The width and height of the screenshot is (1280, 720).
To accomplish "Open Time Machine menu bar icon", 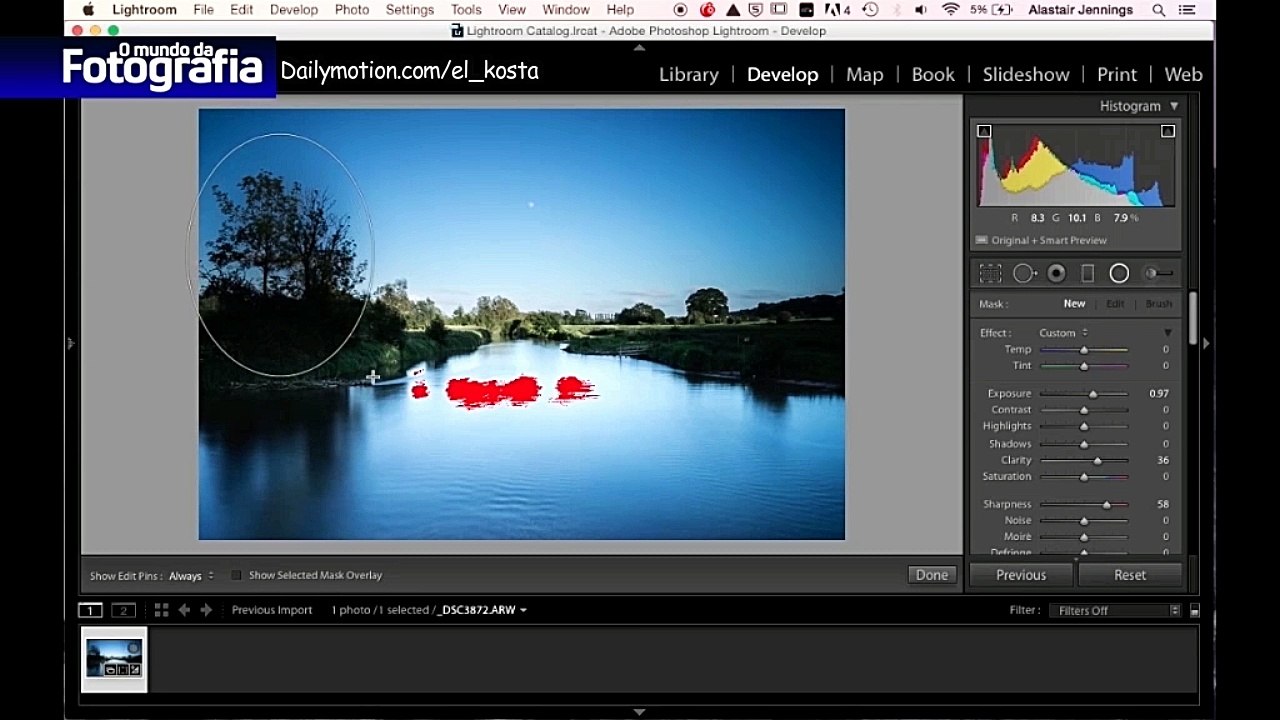I will point(870,10).
